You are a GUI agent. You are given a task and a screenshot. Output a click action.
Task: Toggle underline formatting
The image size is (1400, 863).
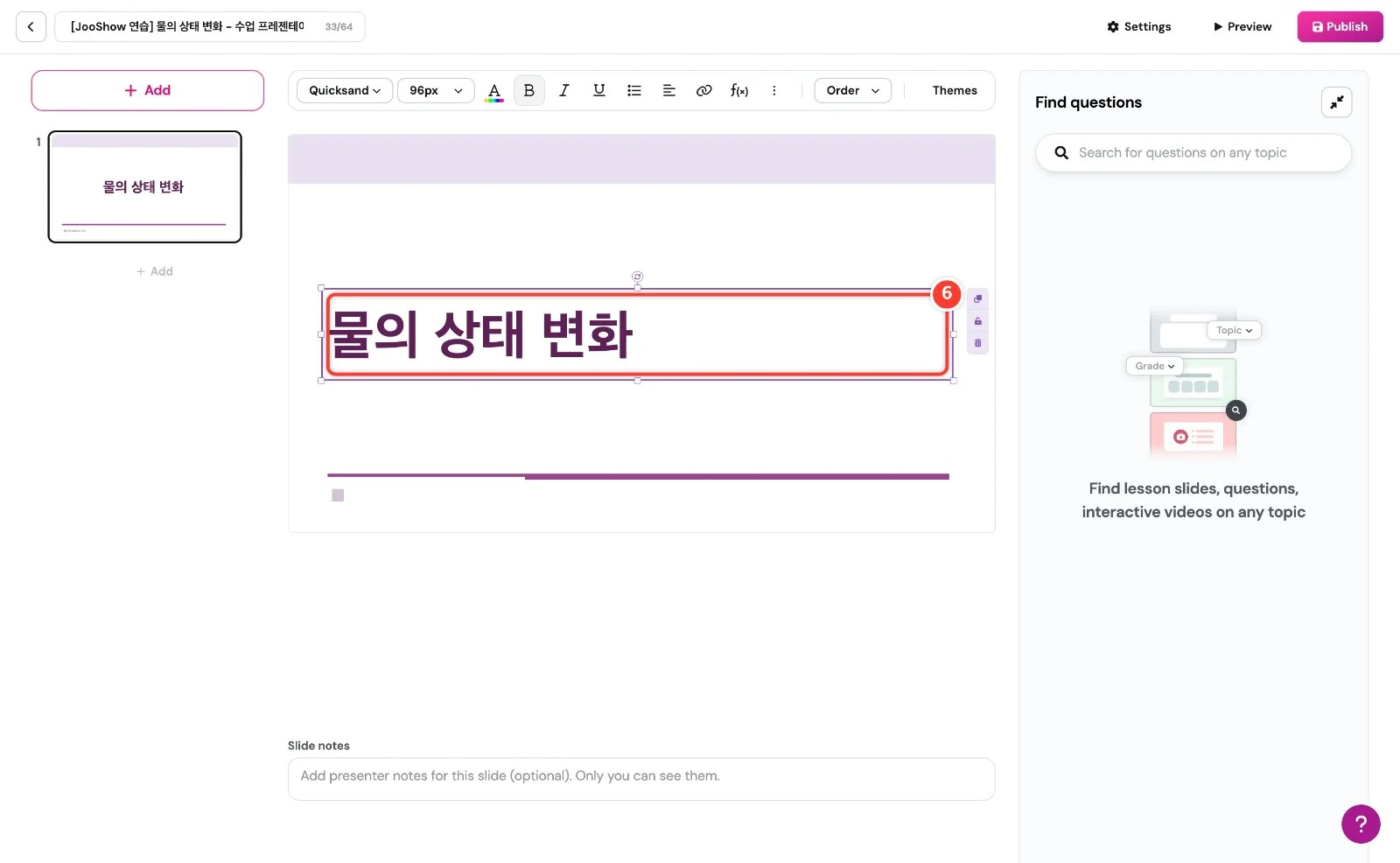pyautogui.click(x=599, y=91)
